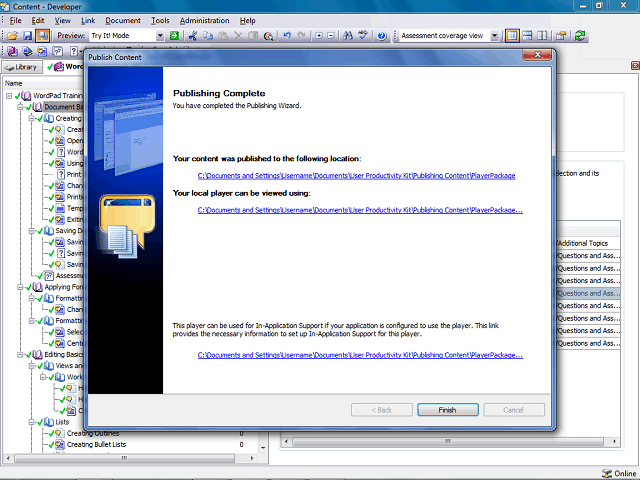The image size is (640, 480).
Task: Select the horizontal split layout button
Action: 527,36
